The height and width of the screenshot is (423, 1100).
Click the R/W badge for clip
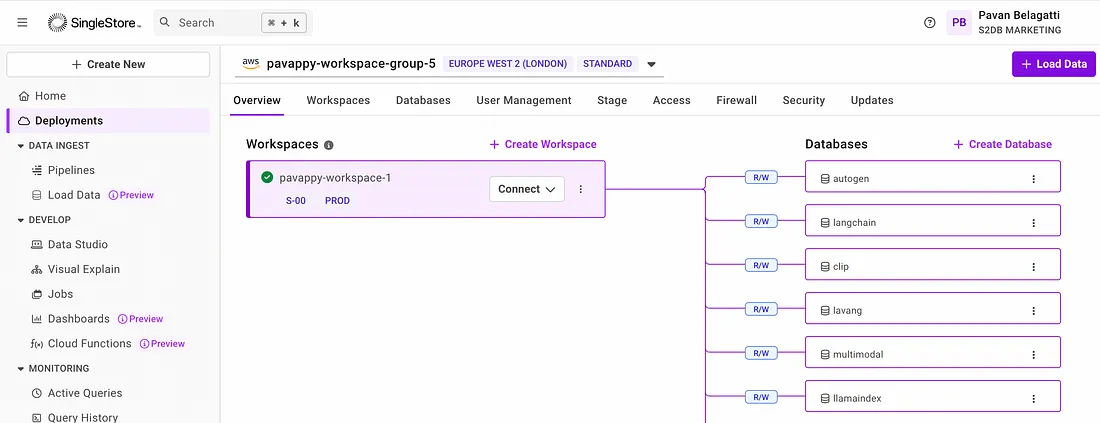pos(761,265)
